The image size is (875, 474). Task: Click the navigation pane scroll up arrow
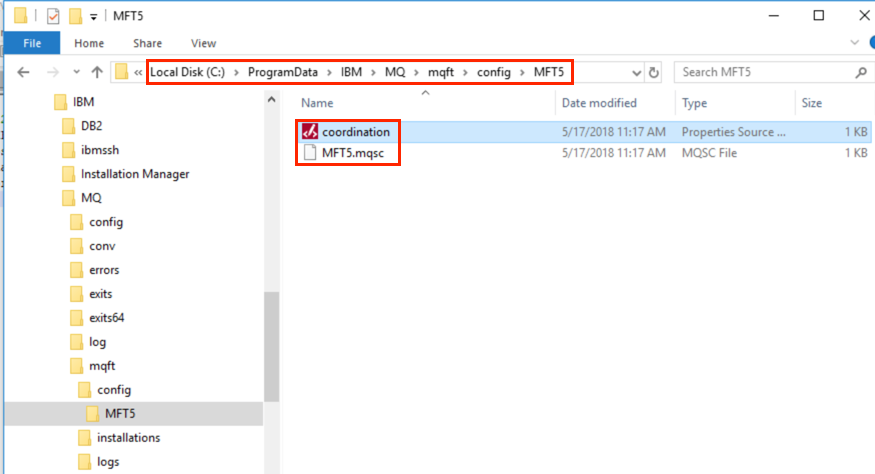(x=272, y=100)
